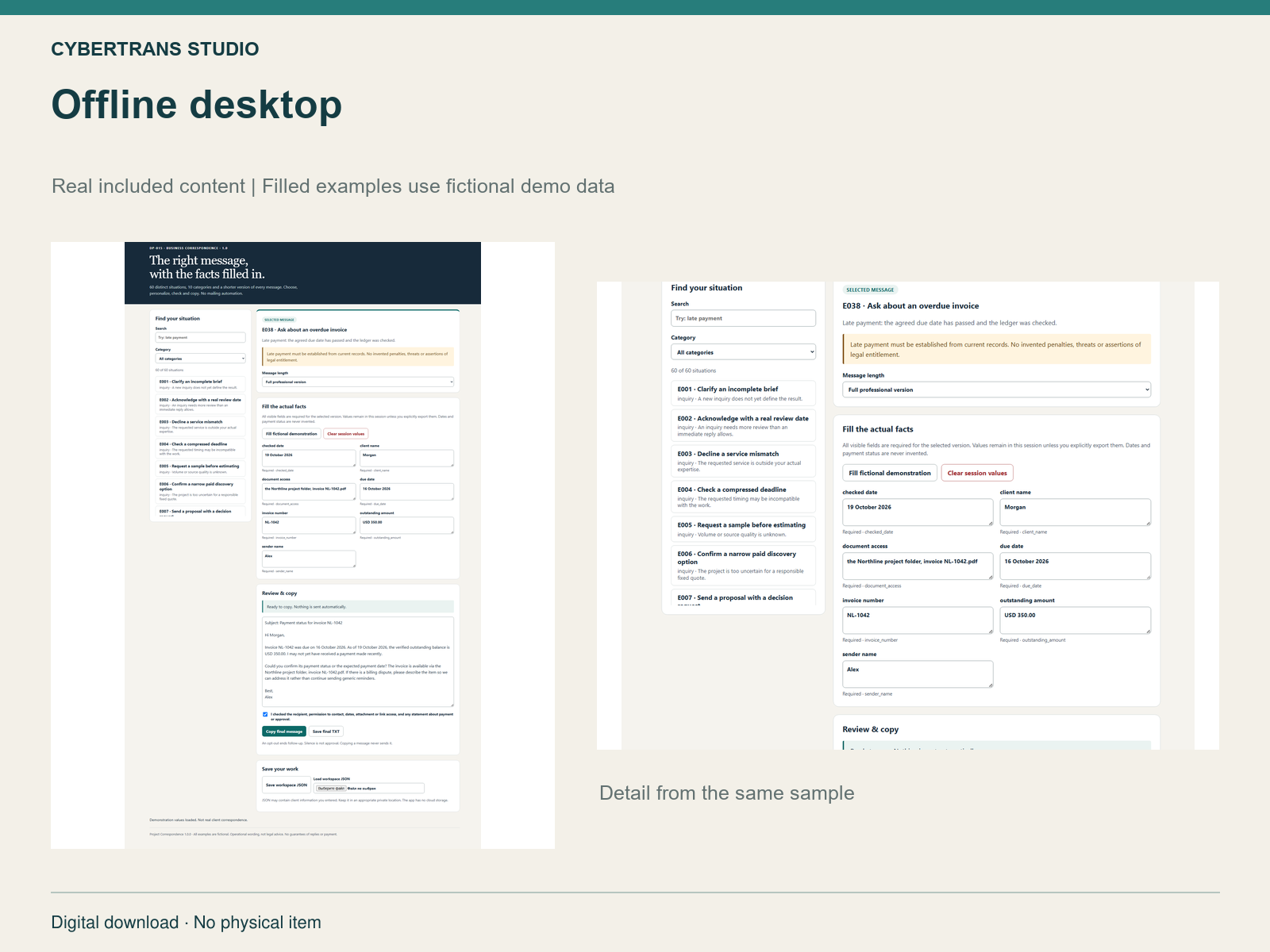
Task: Select E002 Acknowledge with a real review date in detail view
Action: point(743,426)
